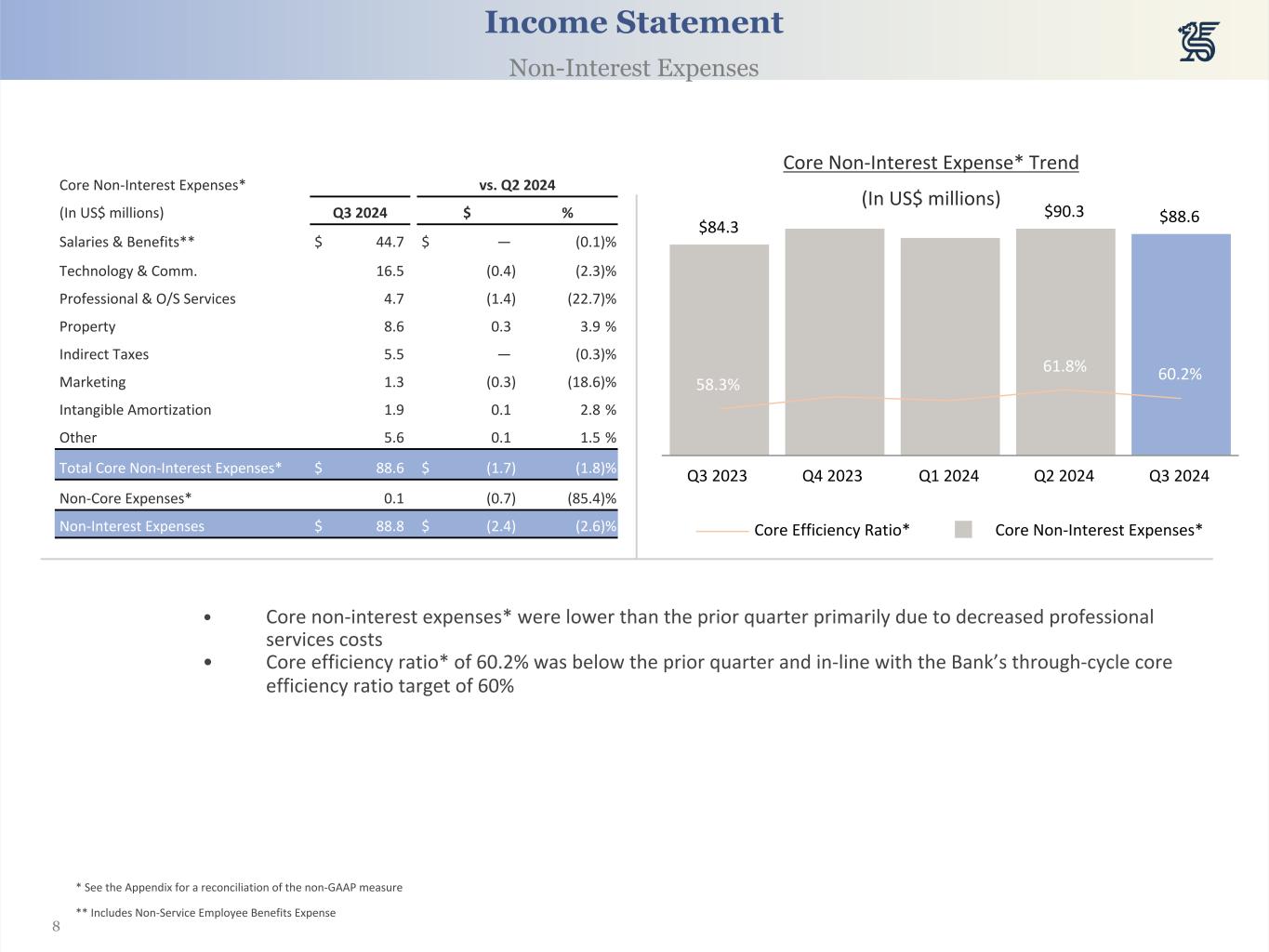Select the "Technology & Comm." row label

point(128,271)
